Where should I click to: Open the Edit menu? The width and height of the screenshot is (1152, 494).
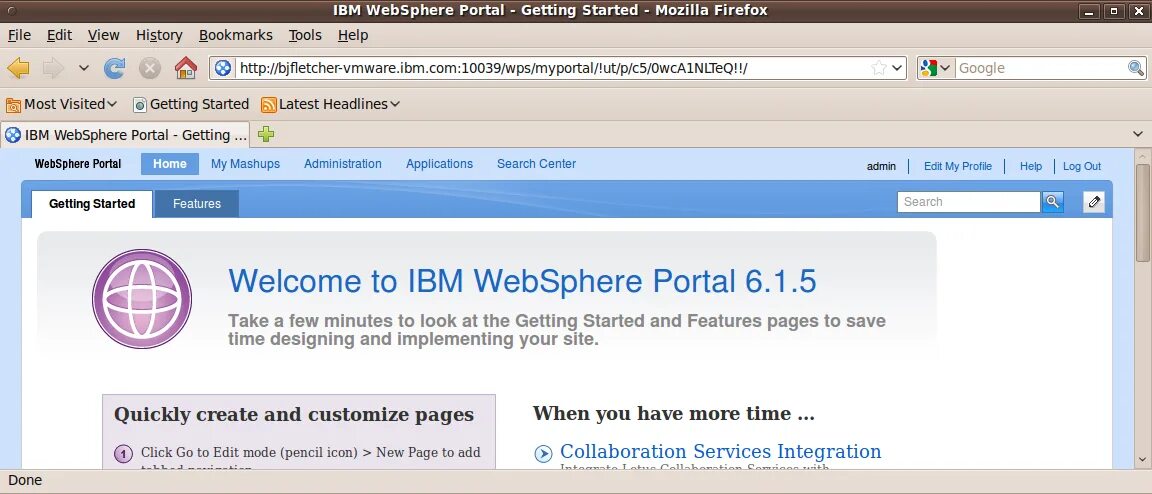click(60, 35)
